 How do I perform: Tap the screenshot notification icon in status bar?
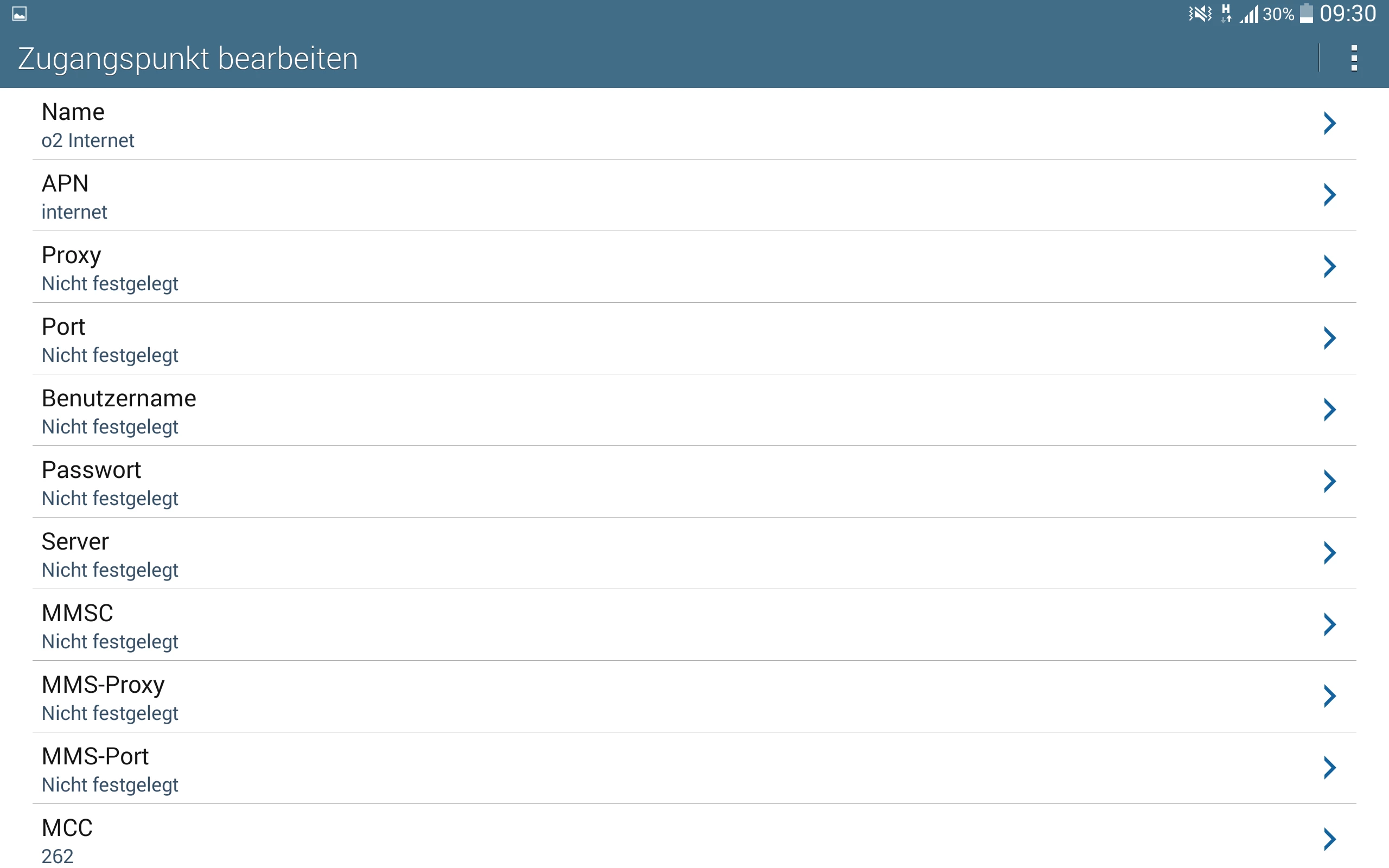point(20,14)
